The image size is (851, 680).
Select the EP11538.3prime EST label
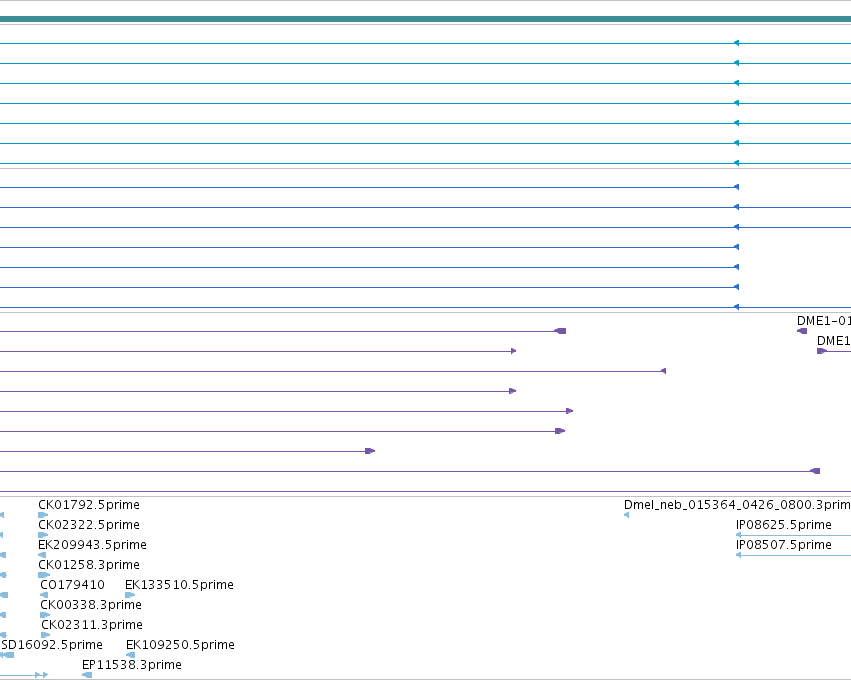[x=132, y=665]
